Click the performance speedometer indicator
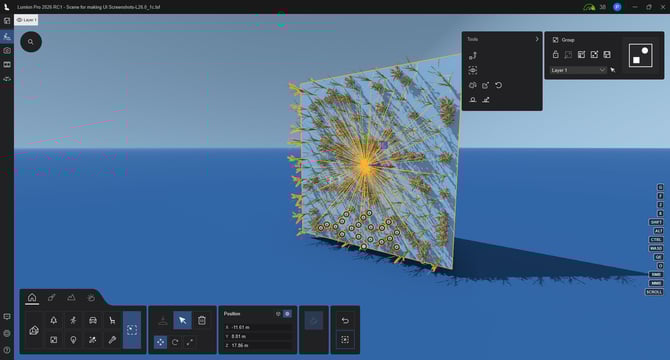This screenshot has height=360, width=670. (x=589, y=7)
